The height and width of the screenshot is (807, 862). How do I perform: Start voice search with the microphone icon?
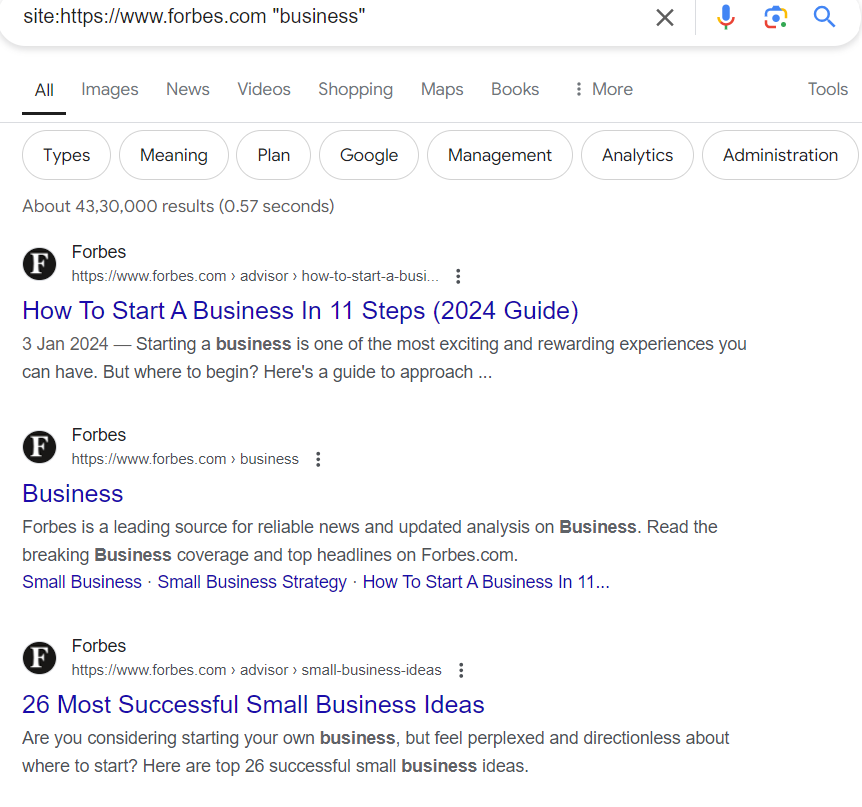(x=726, y=17)
